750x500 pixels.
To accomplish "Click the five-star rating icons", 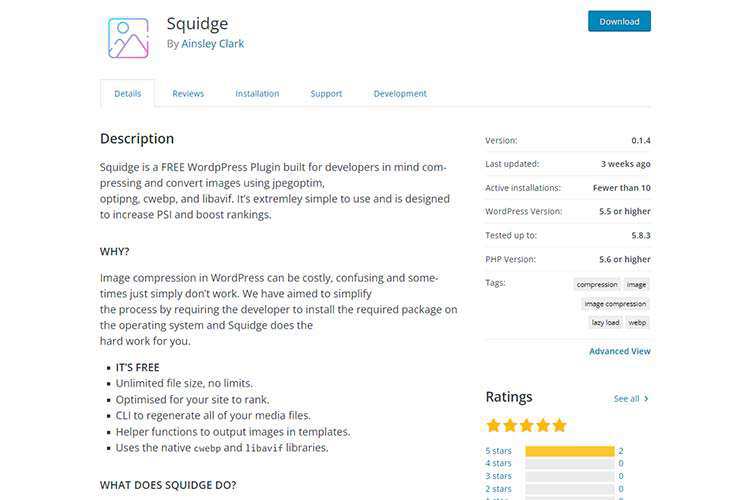I will [526, 425].
